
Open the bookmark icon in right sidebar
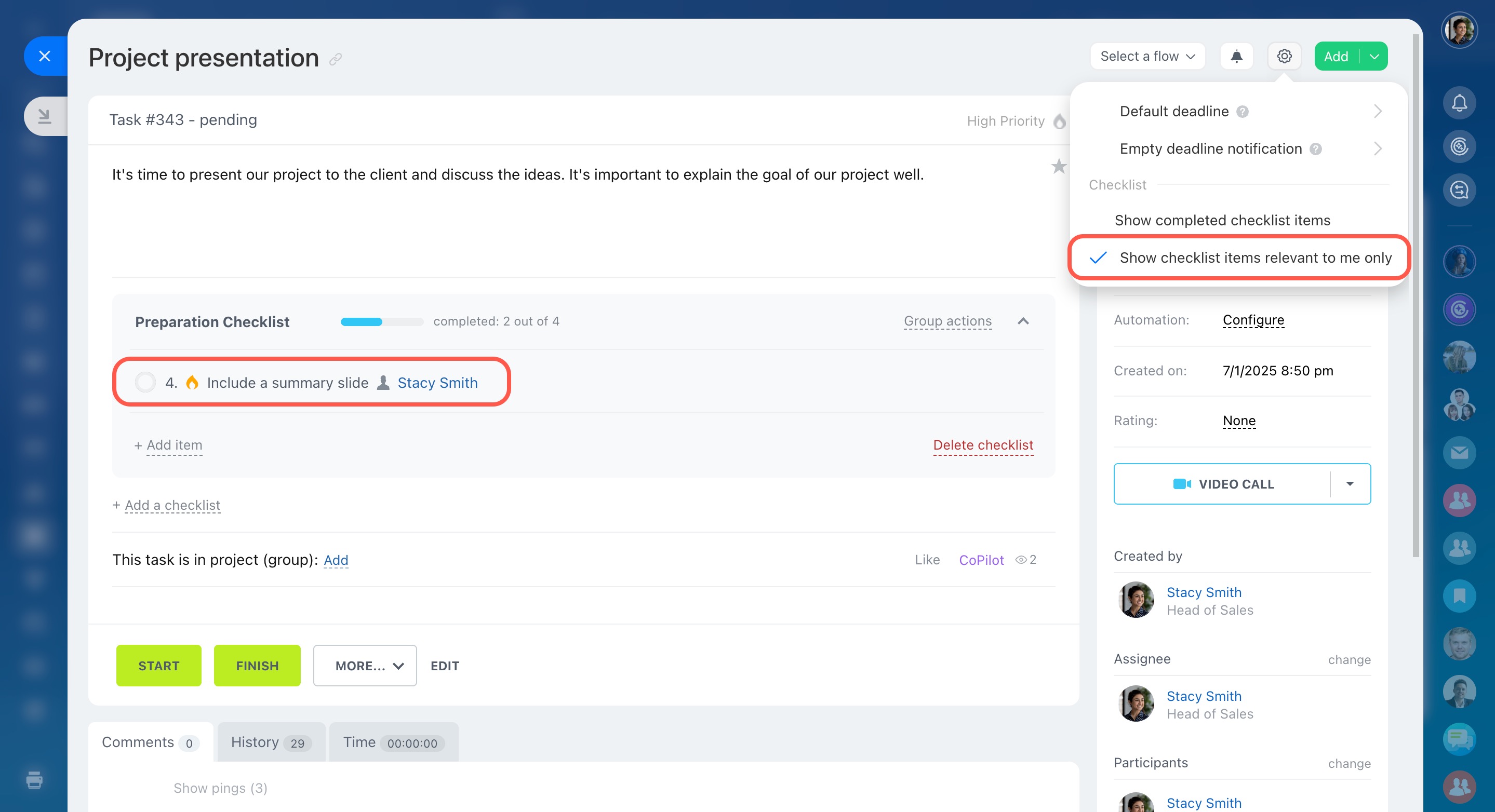[x=1459, y=596]
